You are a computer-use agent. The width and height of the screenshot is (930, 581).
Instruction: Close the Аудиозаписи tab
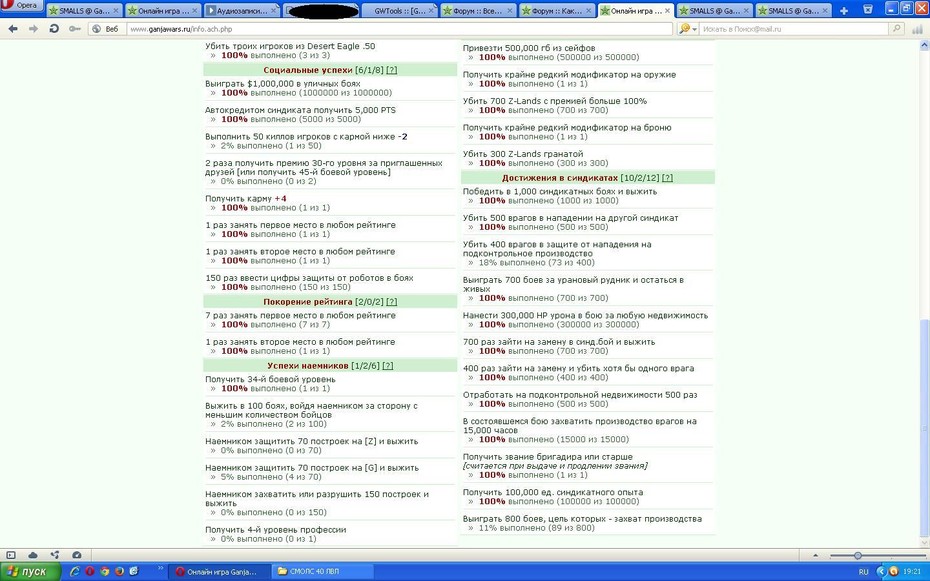273,11
